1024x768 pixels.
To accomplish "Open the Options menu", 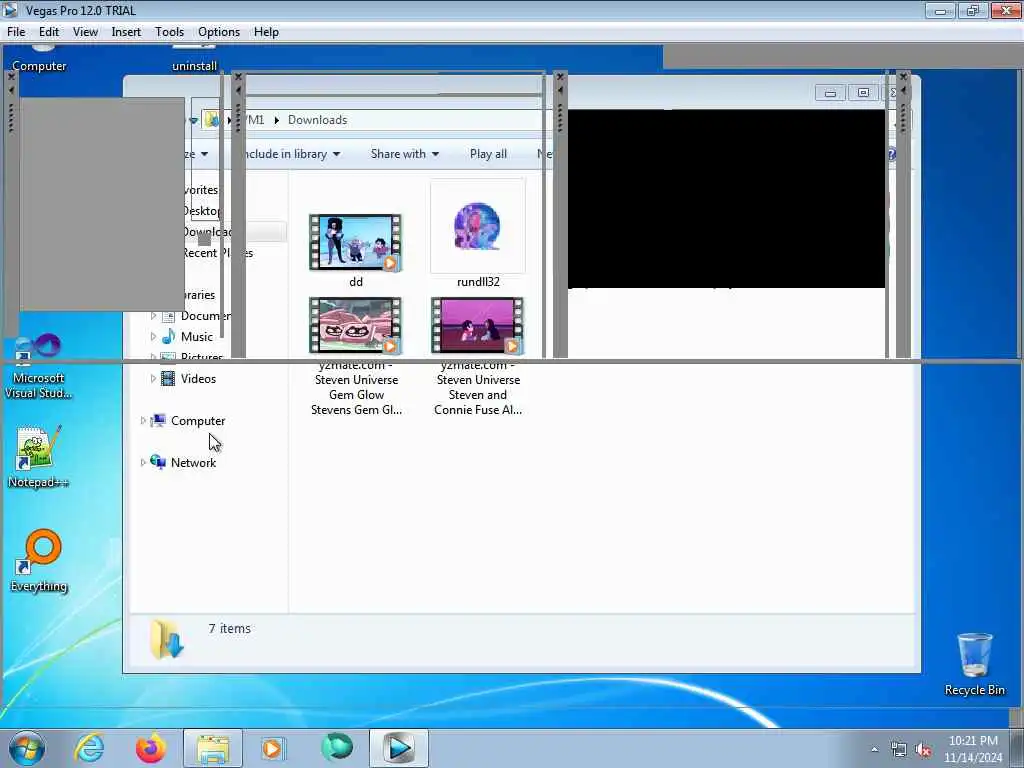I will point(219,32).
